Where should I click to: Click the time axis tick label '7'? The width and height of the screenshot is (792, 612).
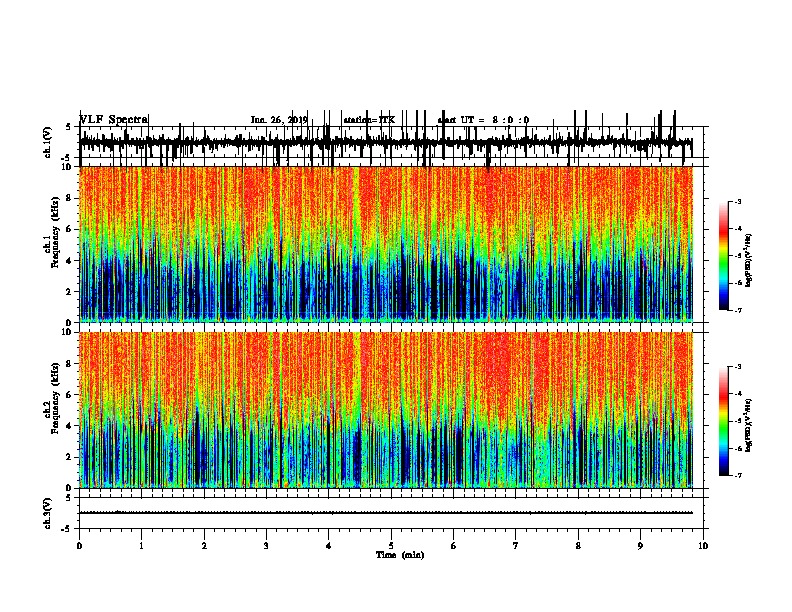pyautogui.click(x=516, y=546)
